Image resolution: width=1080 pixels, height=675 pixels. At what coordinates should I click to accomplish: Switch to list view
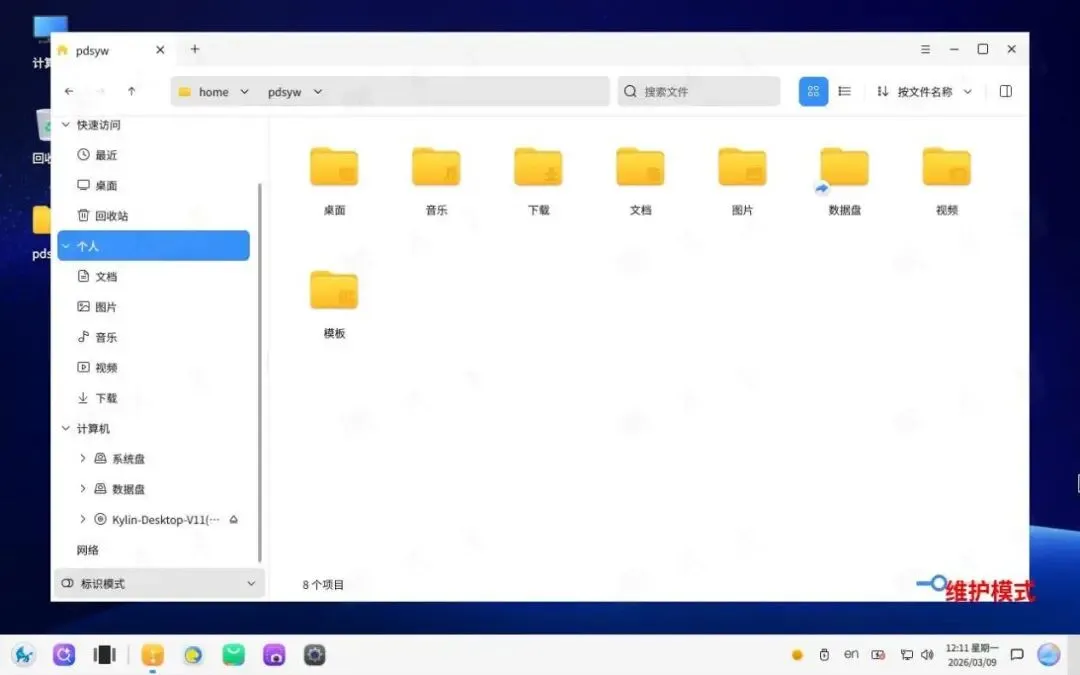pos(844,91)
